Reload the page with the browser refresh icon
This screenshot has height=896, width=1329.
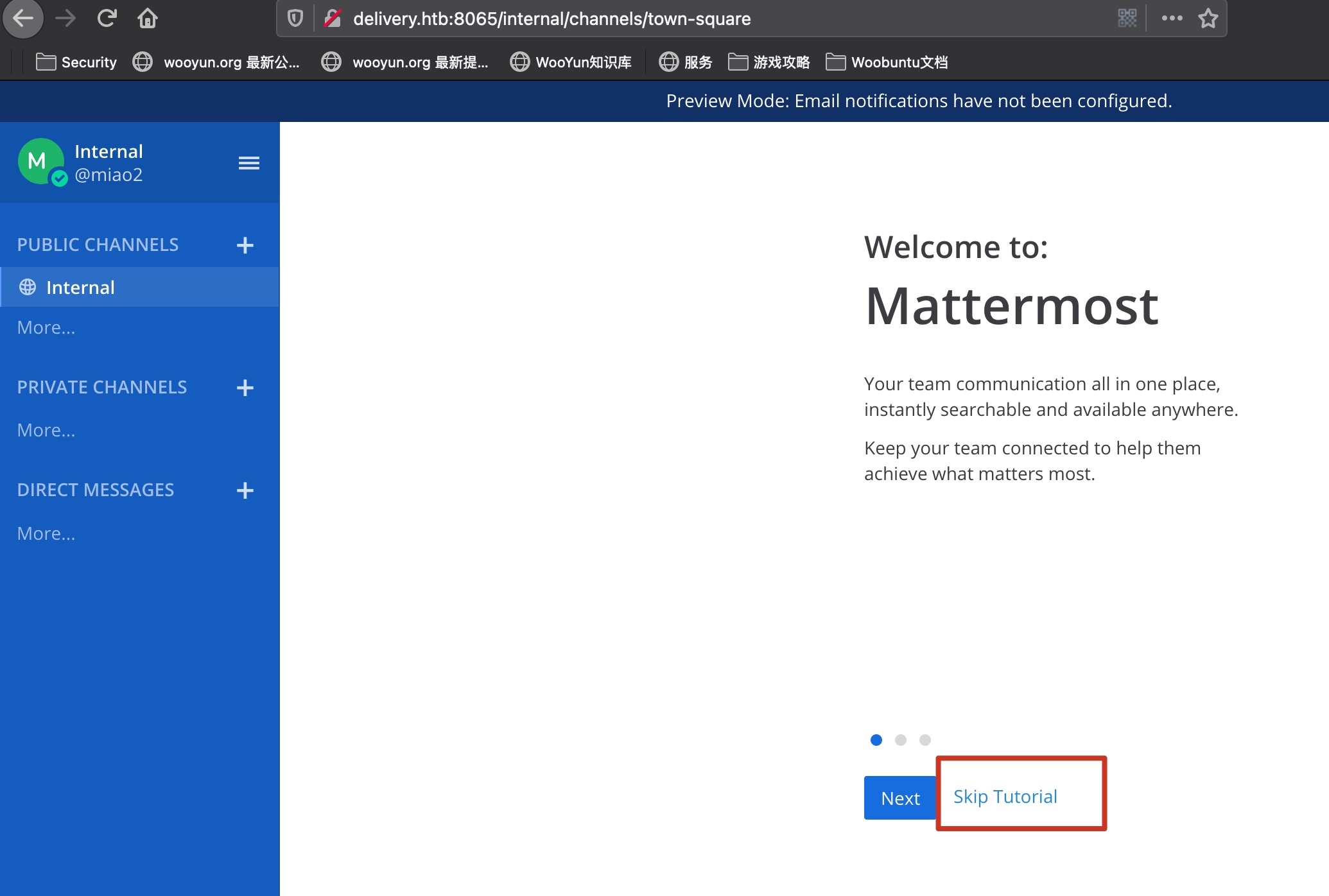click(107, 18)
